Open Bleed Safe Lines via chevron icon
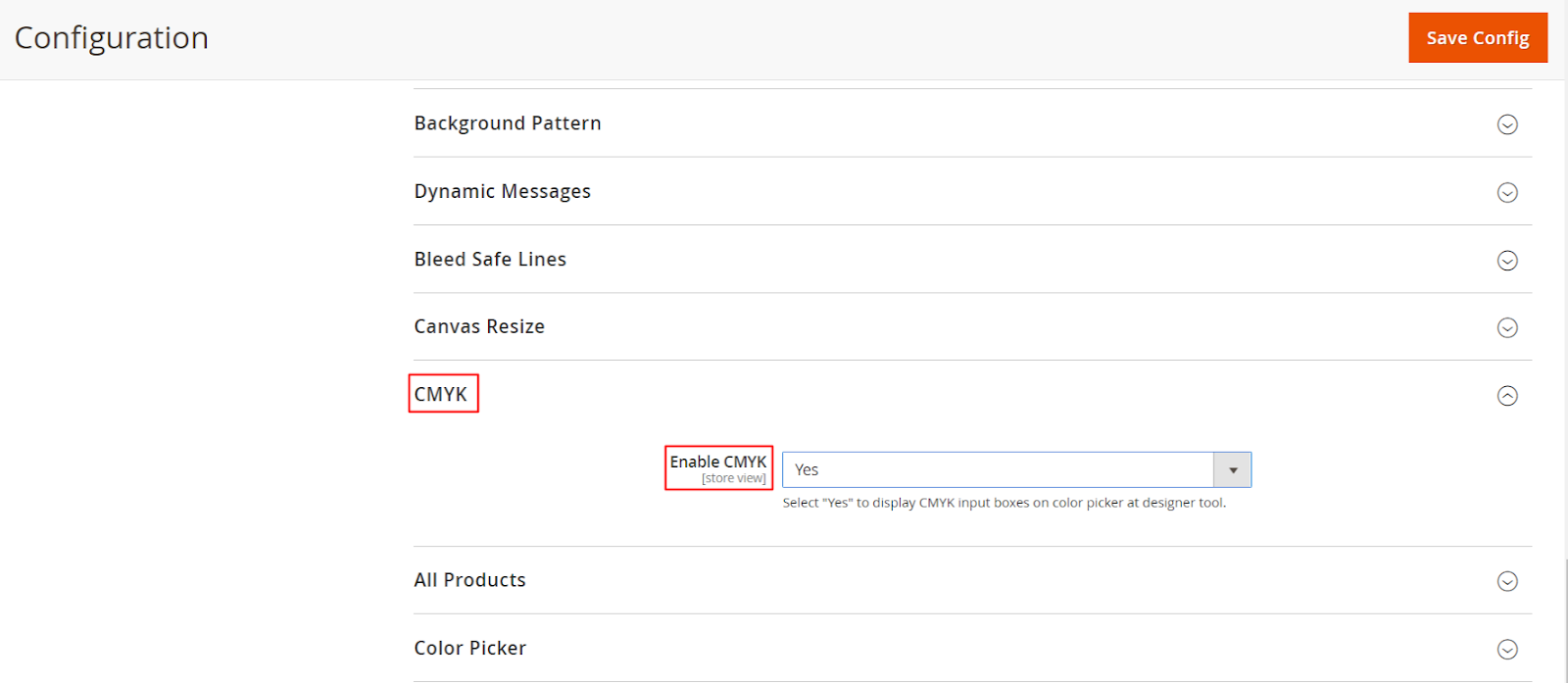 coord(1507,261)
